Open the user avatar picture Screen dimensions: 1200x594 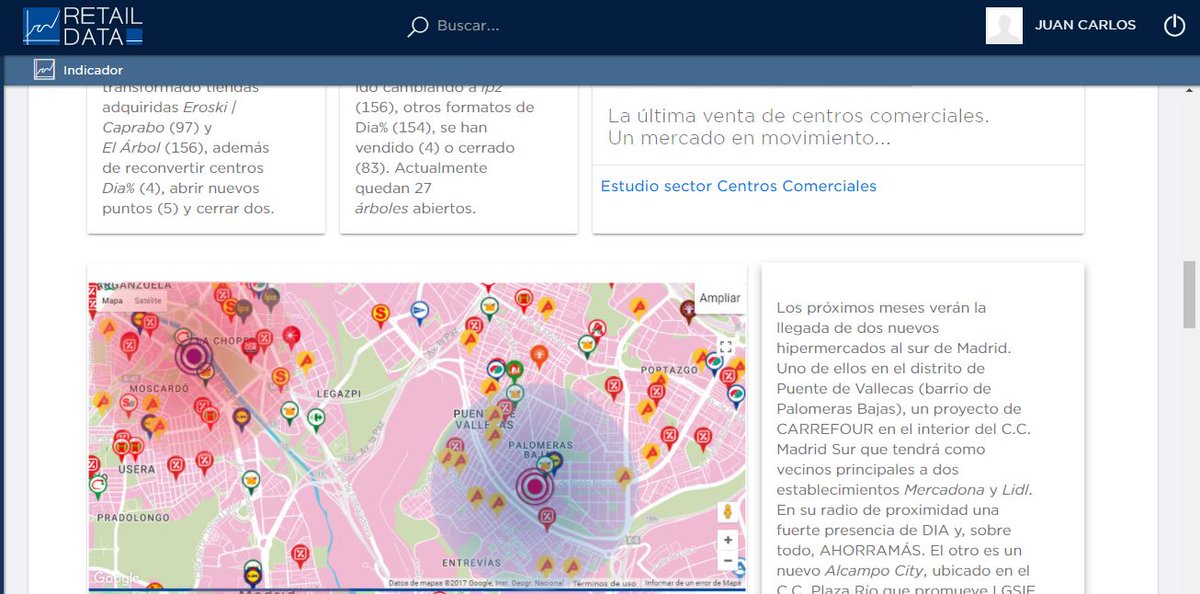(1004, 26)
